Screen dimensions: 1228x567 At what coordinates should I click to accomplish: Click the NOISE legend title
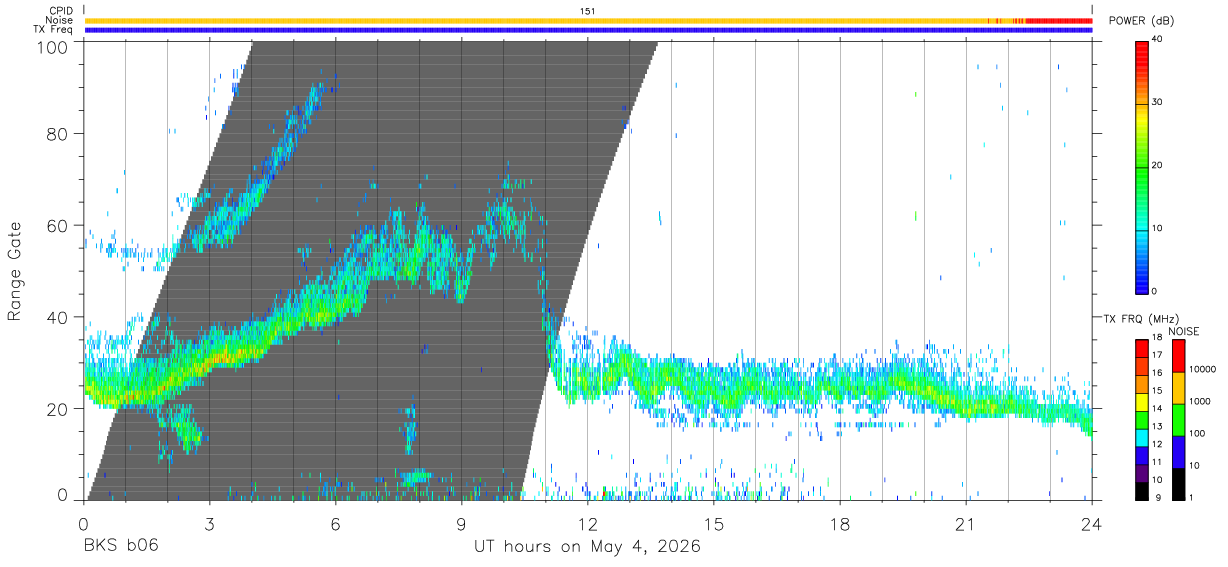[x=1183, y=331]
